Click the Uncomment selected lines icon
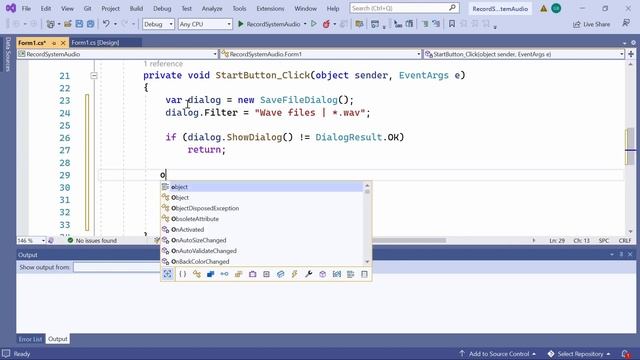This screenshot has height=360, width=640. [436, 24]
